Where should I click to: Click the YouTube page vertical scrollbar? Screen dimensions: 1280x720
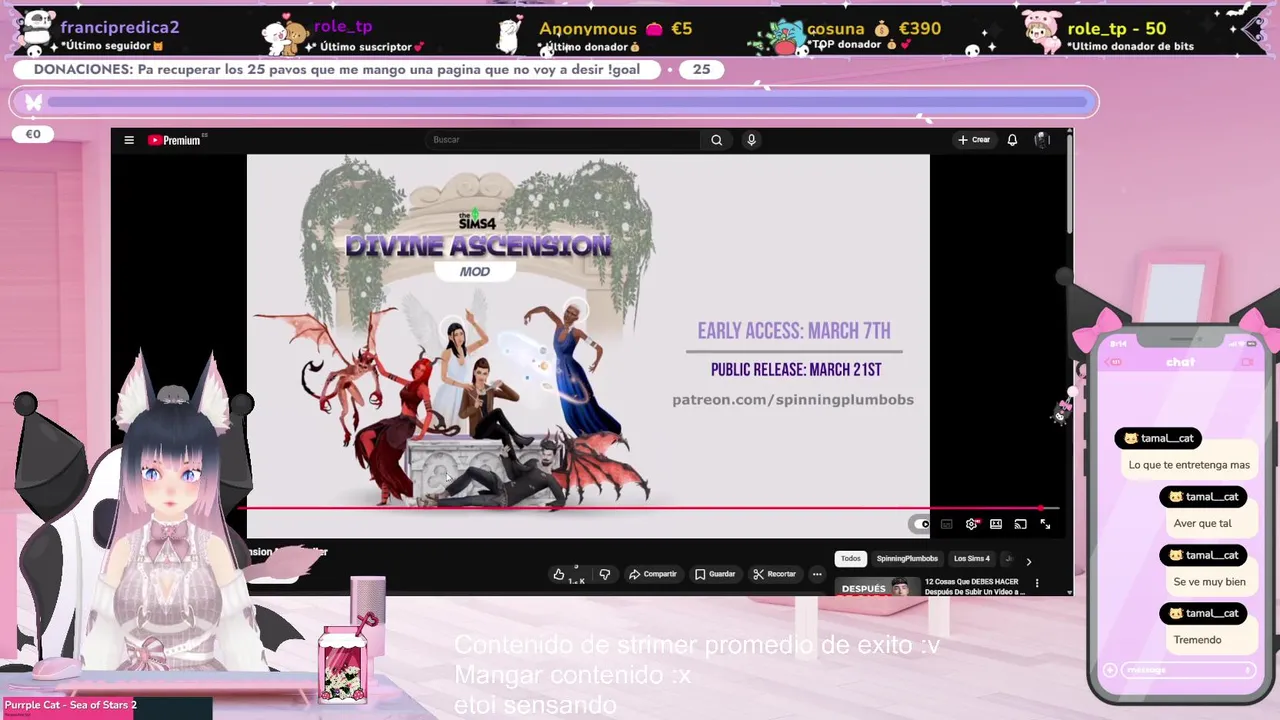click(1070, 185)
